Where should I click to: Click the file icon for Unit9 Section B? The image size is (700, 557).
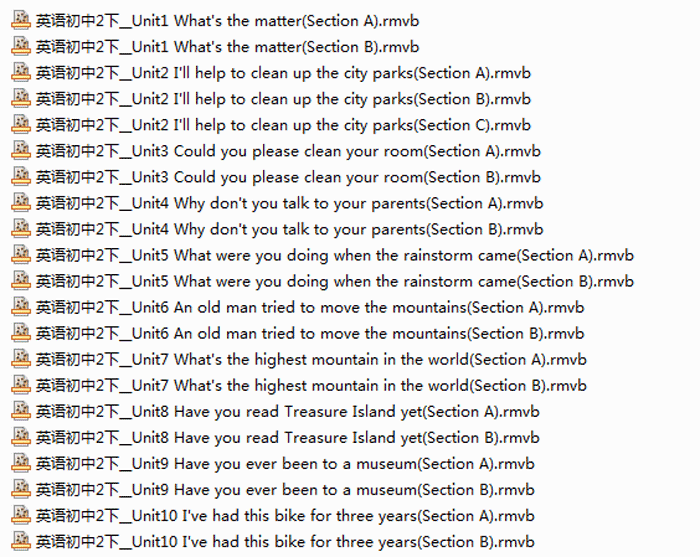coord(21,489)
